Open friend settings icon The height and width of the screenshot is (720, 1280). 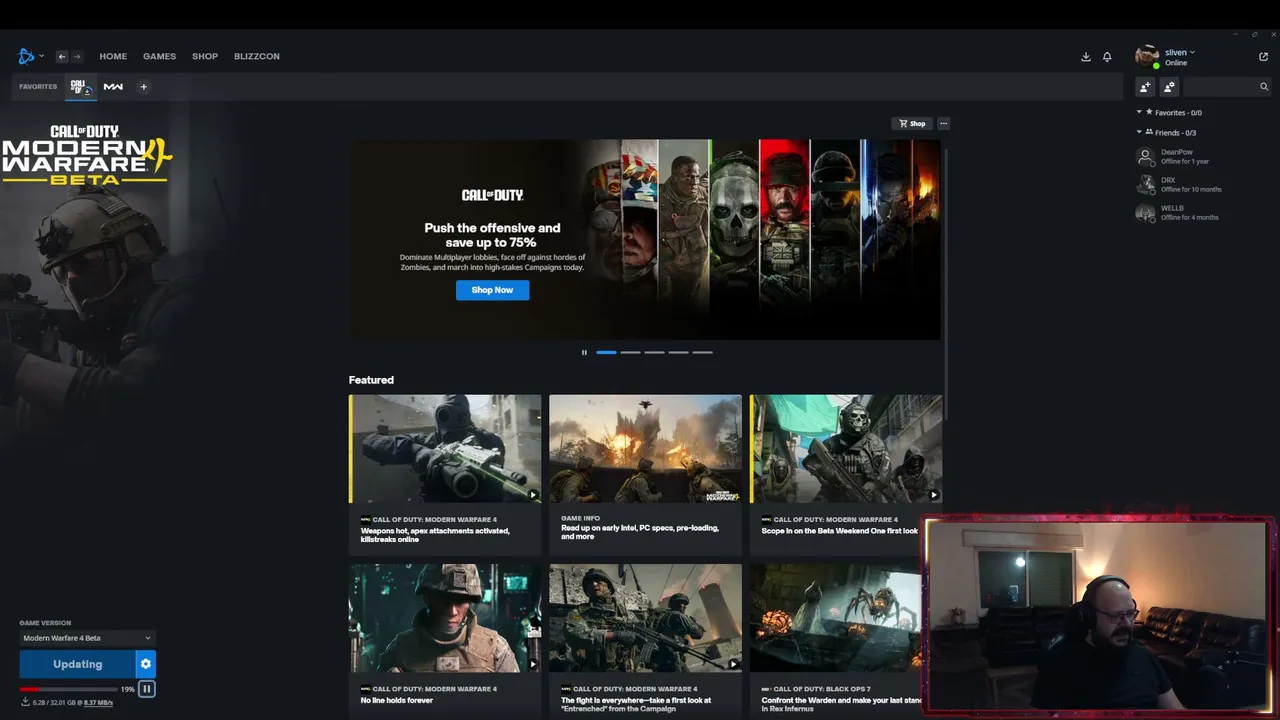pyautogui.click(x=1169, y=87)
